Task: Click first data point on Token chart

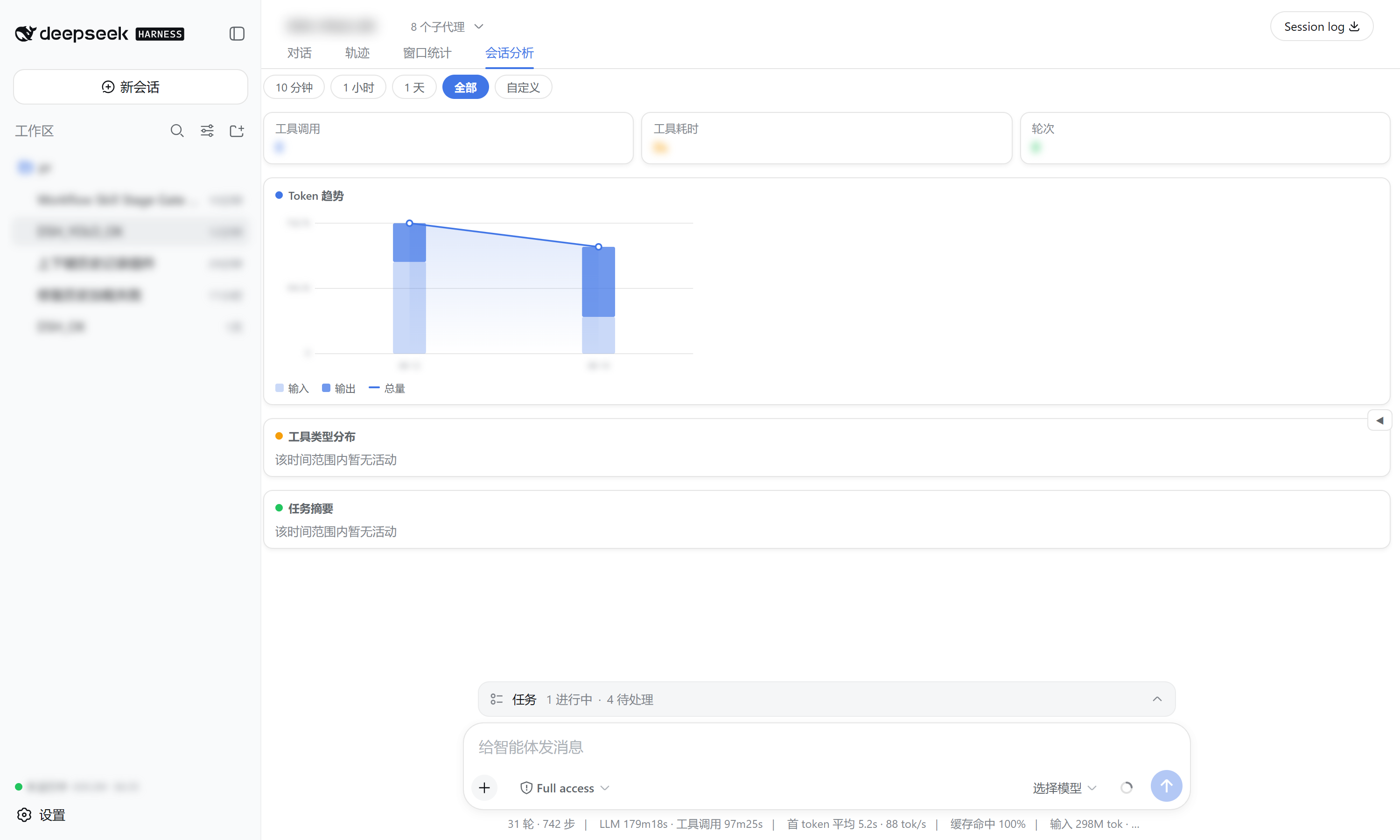Action: (409, 223)
